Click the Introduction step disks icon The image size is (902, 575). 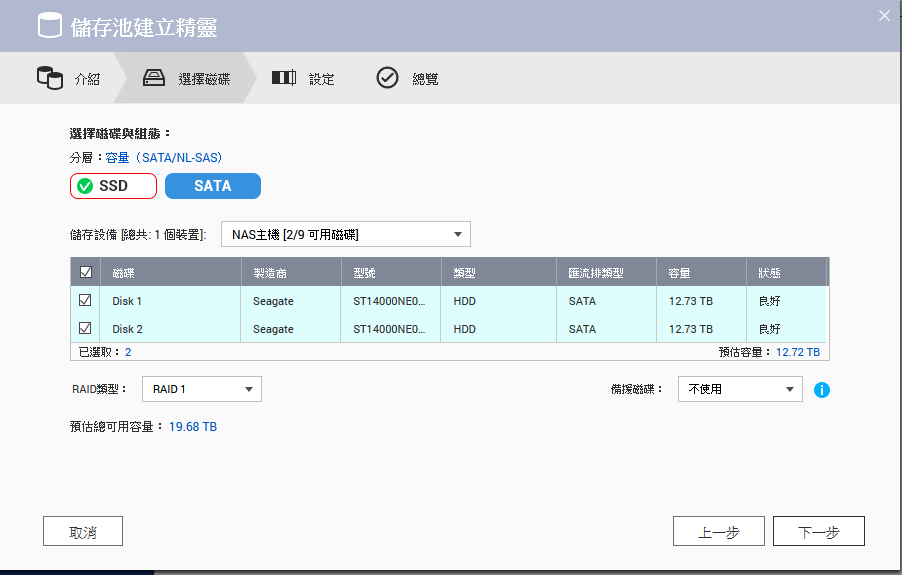pos(49,78)
